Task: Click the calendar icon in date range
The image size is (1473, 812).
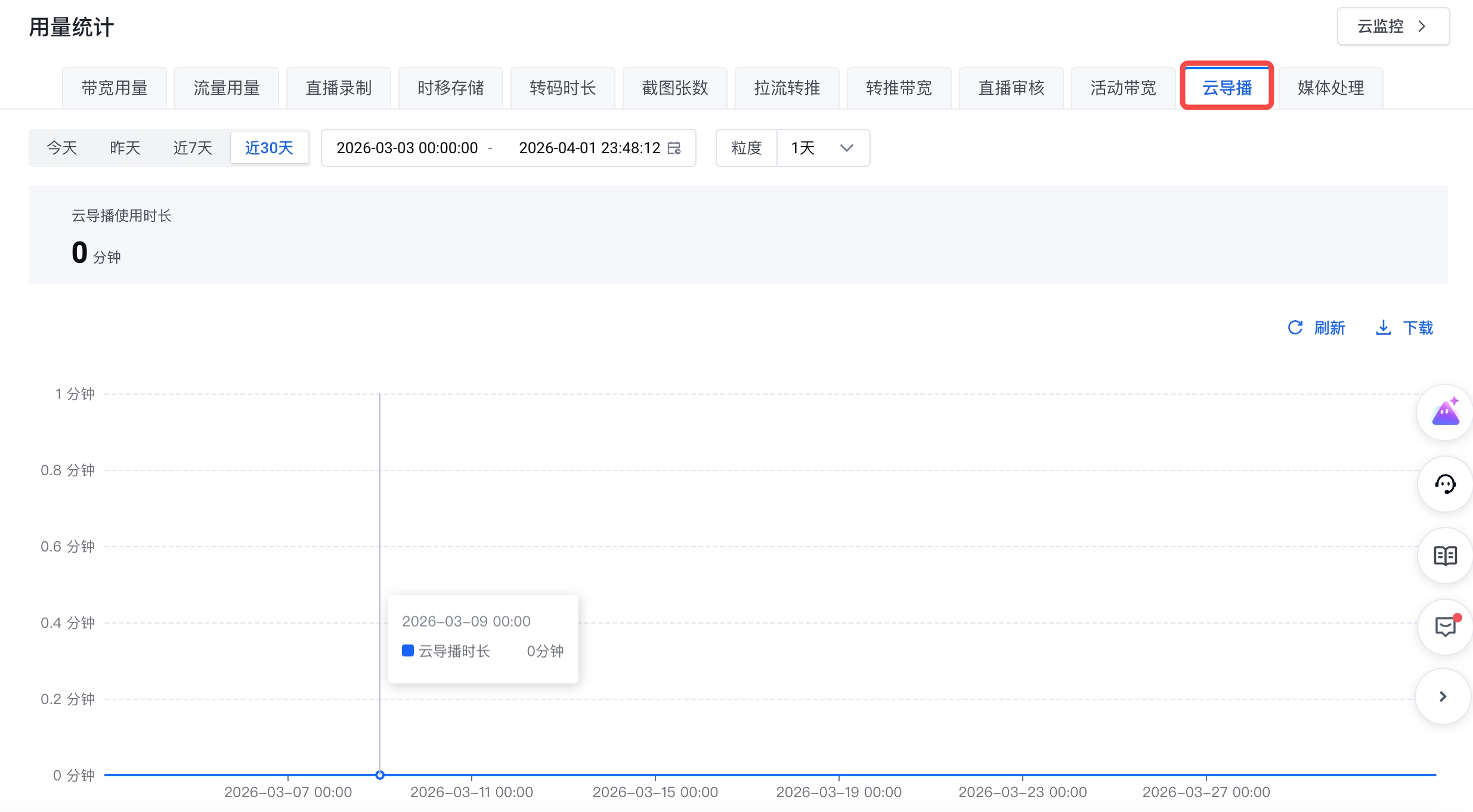Action: point(674,148)
